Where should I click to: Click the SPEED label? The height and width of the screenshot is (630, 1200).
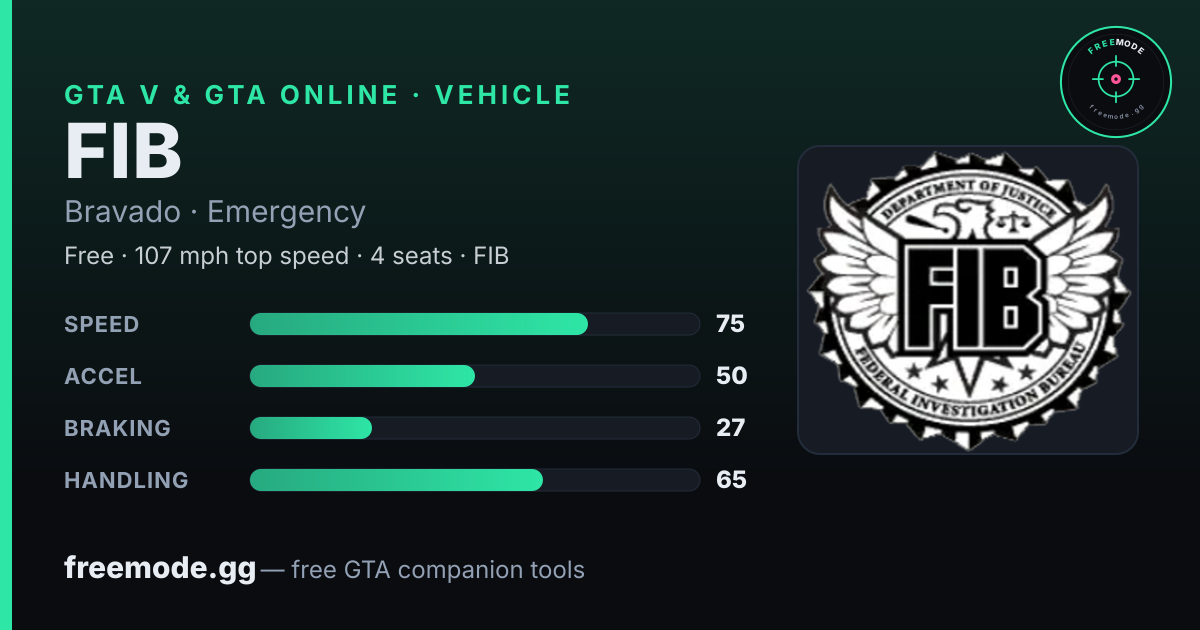[x=102, y=324]
